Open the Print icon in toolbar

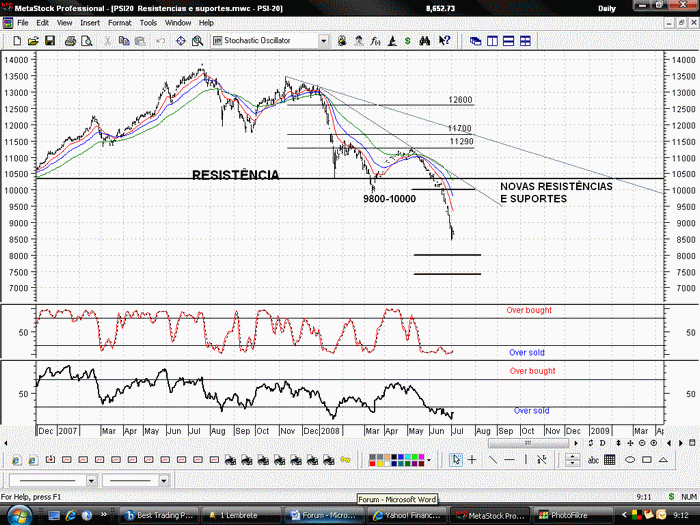coord(70,41)
